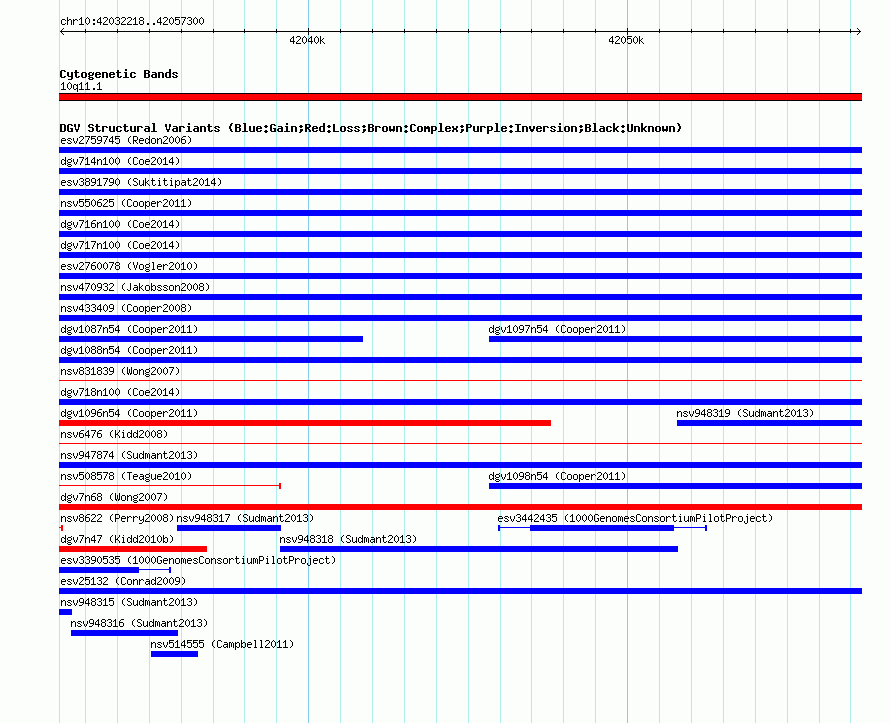Click the dgv1097n54 (Cooper2011) label

tap(557, 329)
